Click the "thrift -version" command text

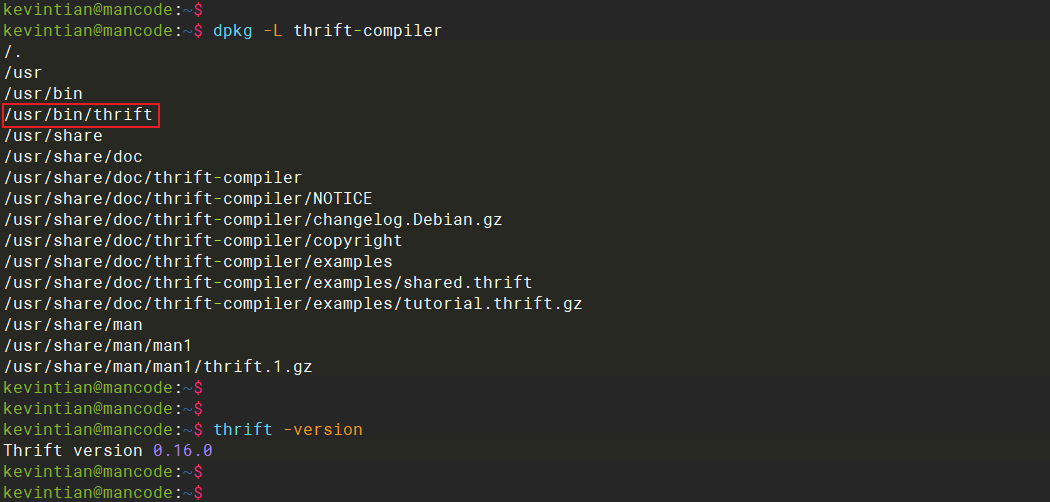[x=288, y=429]
